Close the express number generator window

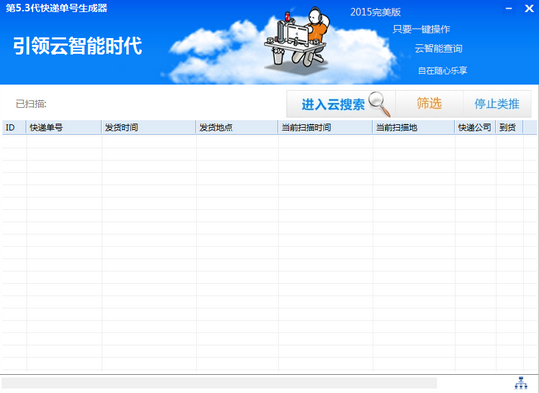point(529,8)
